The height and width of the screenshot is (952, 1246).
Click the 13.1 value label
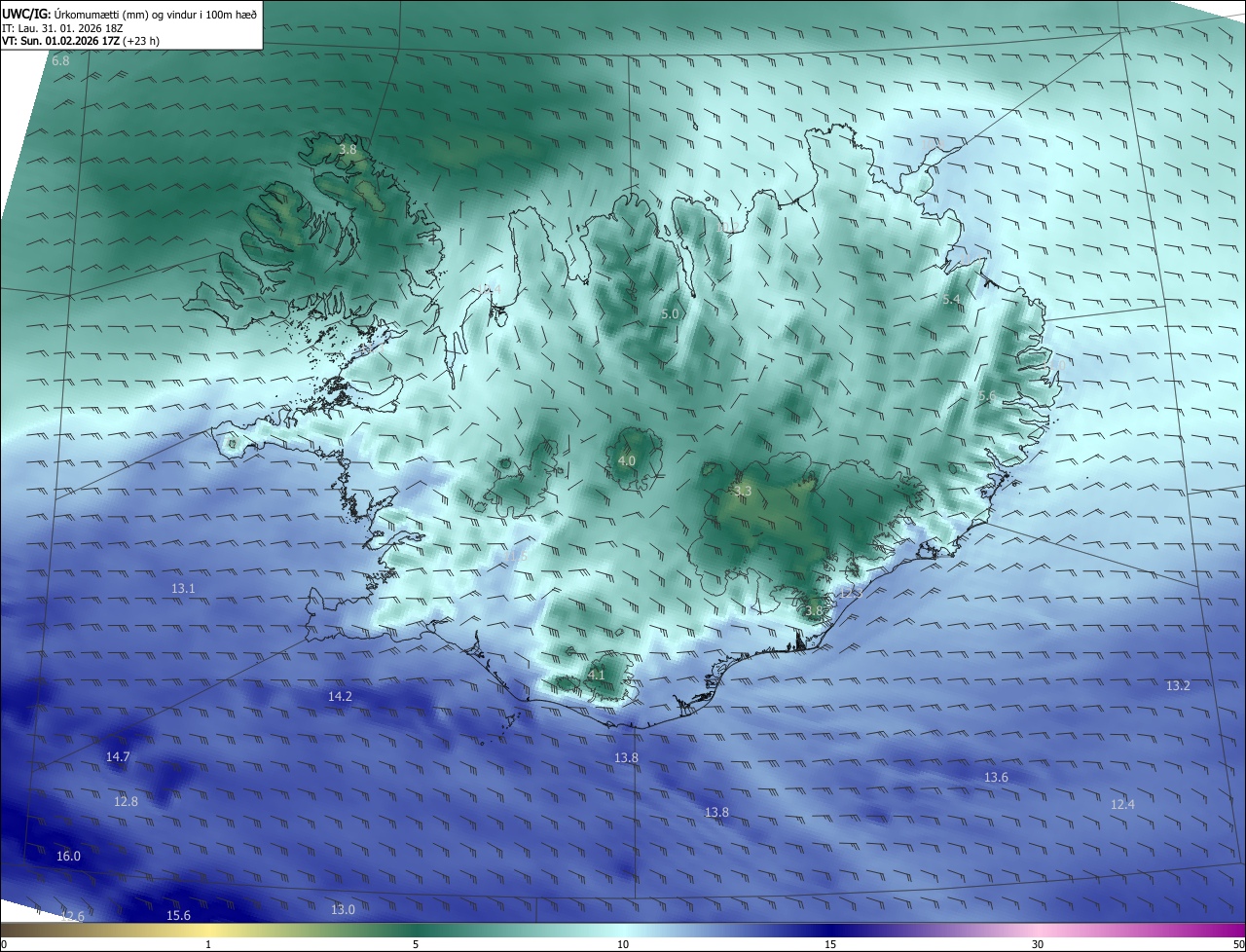(x=183, y=589)
